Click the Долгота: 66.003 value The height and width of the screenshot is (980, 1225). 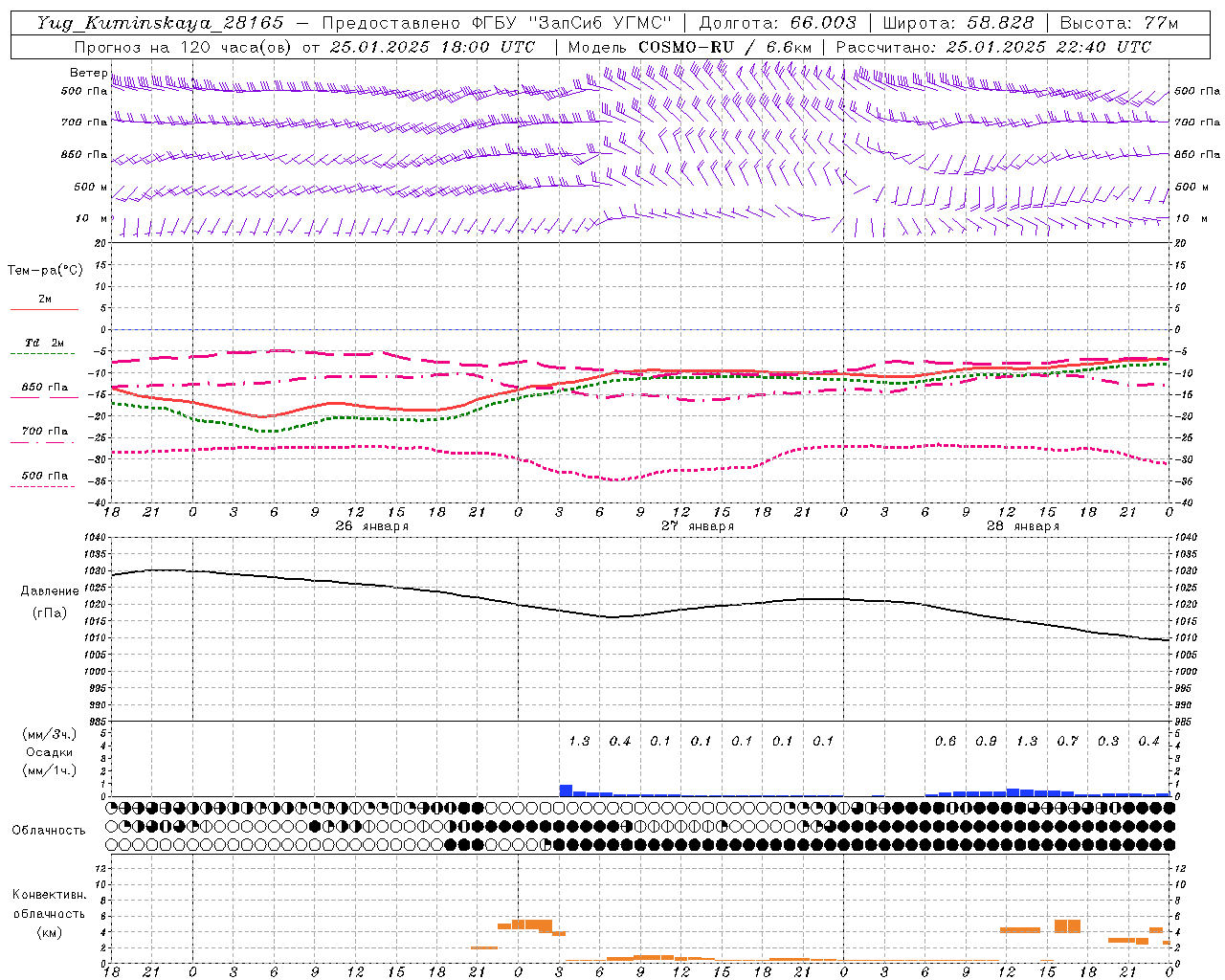(x=777, y=23)
